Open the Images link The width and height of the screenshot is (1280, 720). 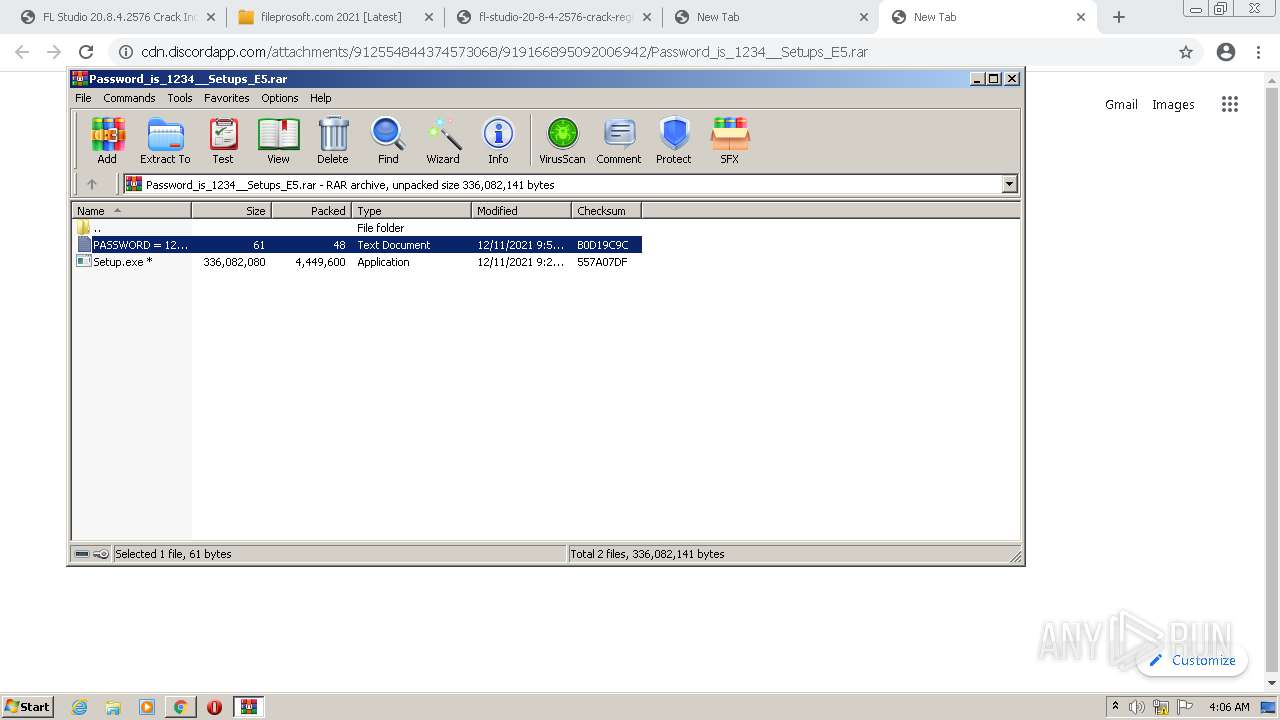1173,104
